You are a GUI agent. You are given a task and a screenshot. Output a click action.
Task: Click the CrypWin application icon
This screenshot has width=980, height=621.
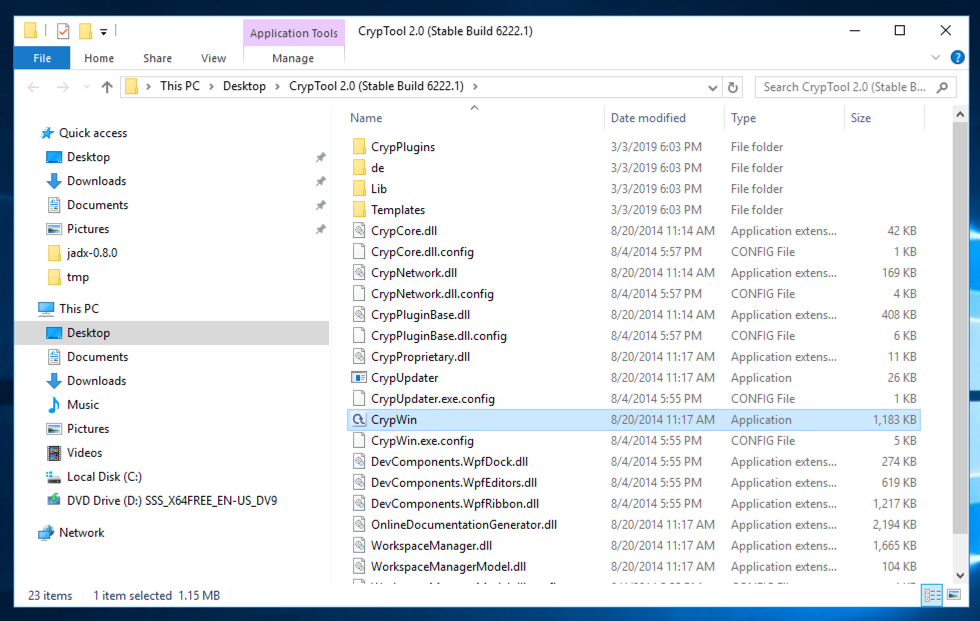[x=359, y=420]
